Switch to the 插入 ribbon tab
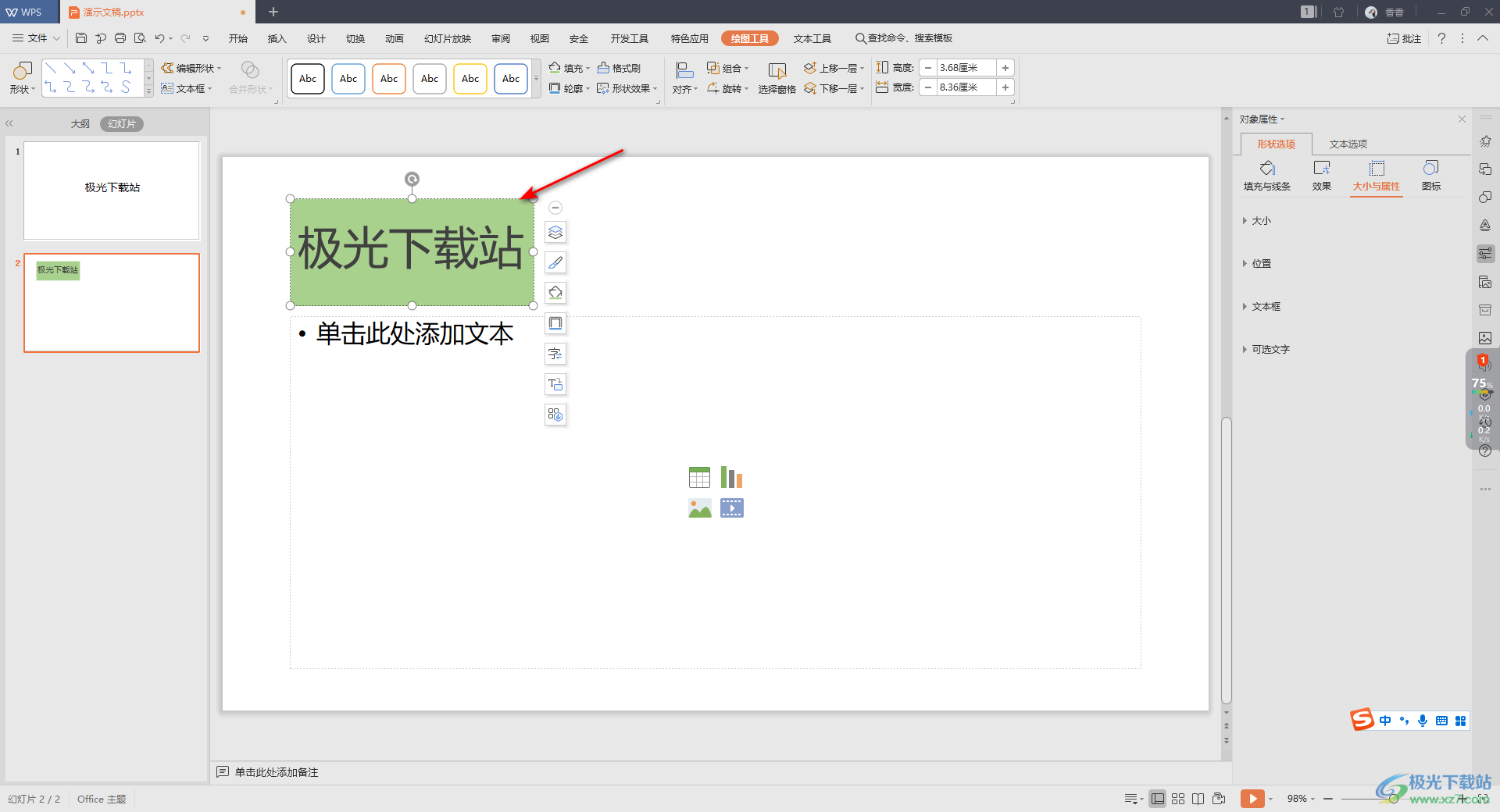 [277, 38]
